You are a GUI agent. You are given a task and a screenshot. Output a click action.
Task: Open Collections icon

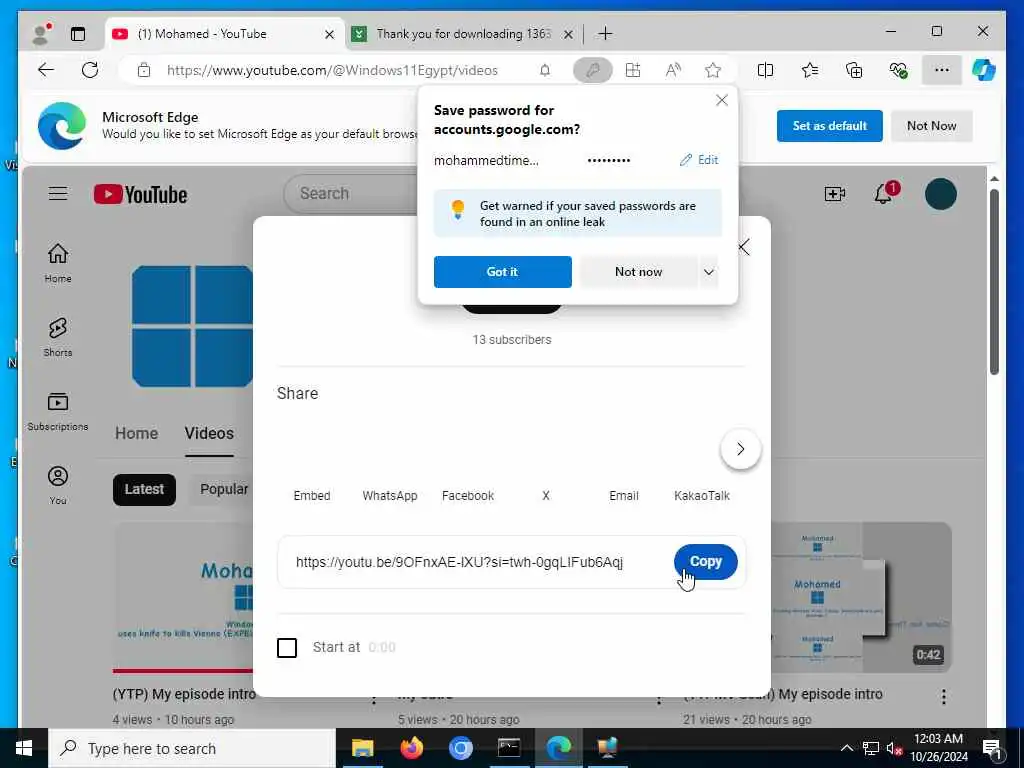point(854,70)
